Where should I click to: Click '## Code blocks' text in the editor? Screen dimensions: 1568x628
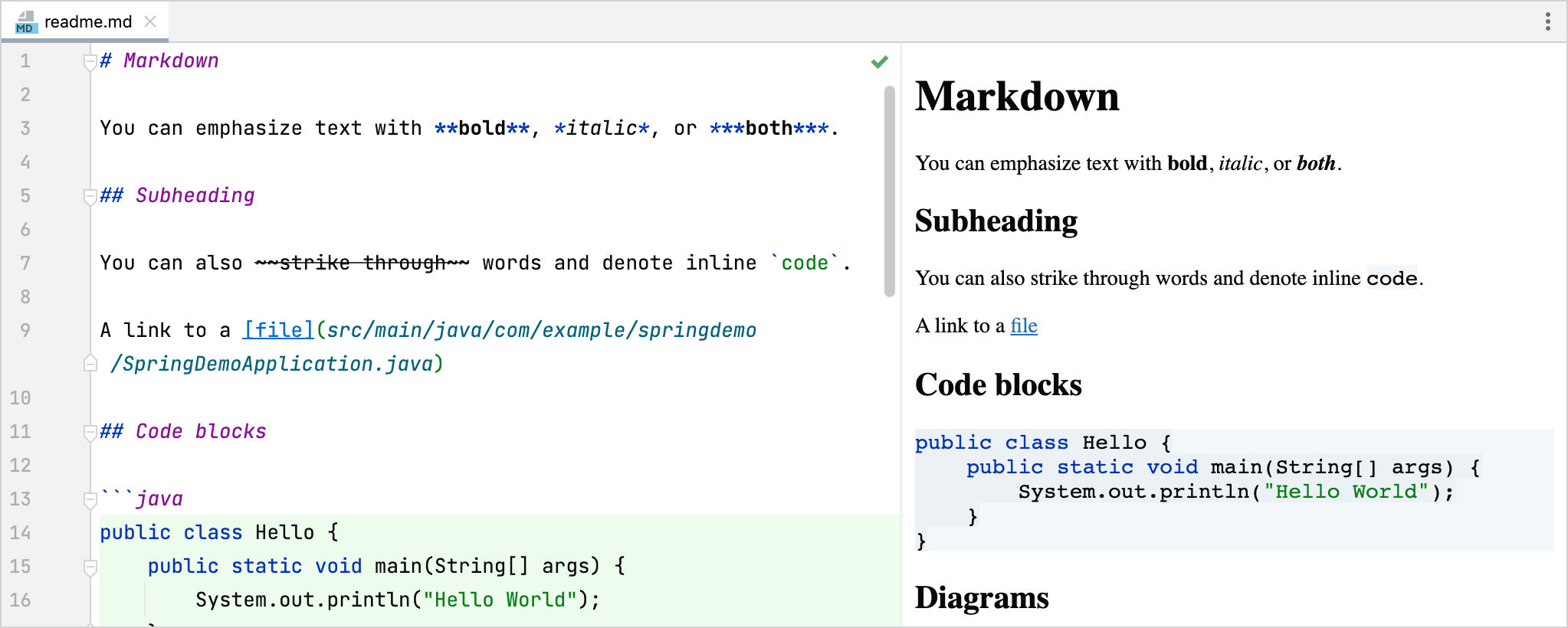[183, 431]
